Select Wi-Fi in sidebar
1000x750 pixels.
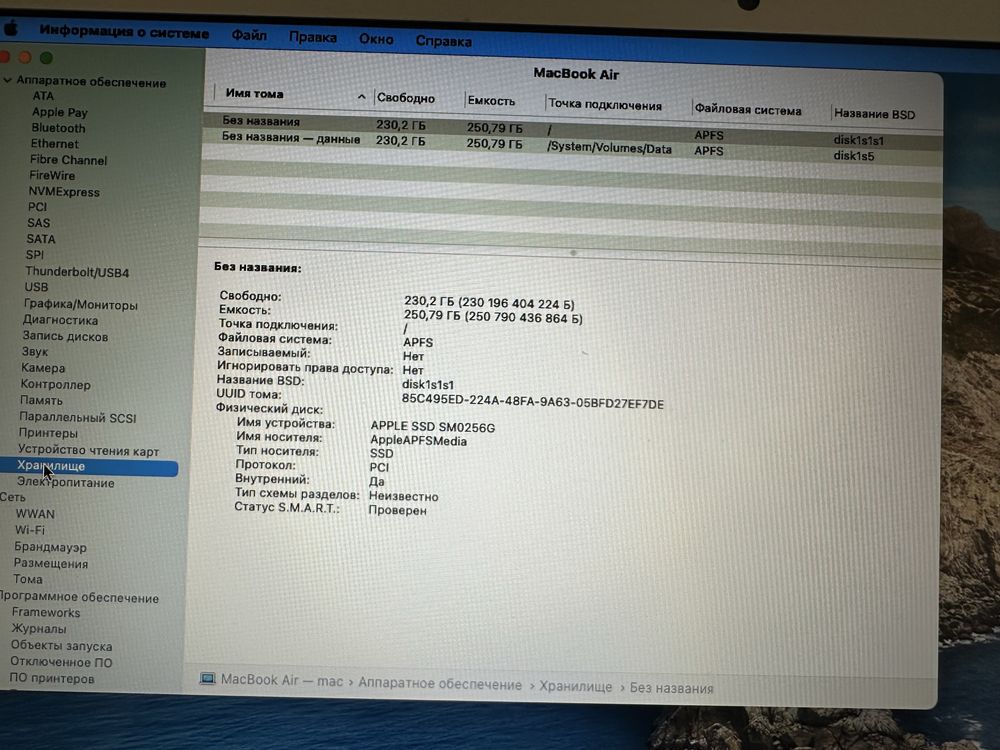click(x=30, y=530)
